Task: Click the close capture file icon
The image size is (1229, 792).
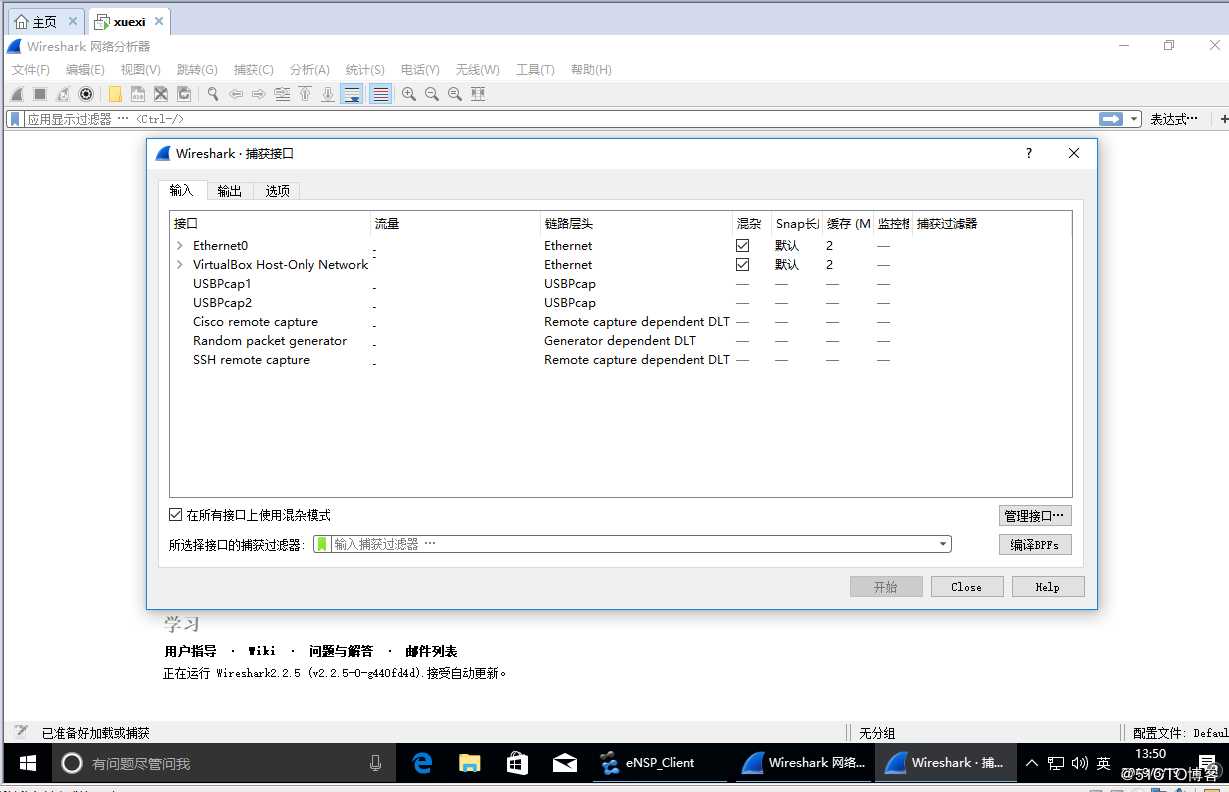Action: coord(161,94)
